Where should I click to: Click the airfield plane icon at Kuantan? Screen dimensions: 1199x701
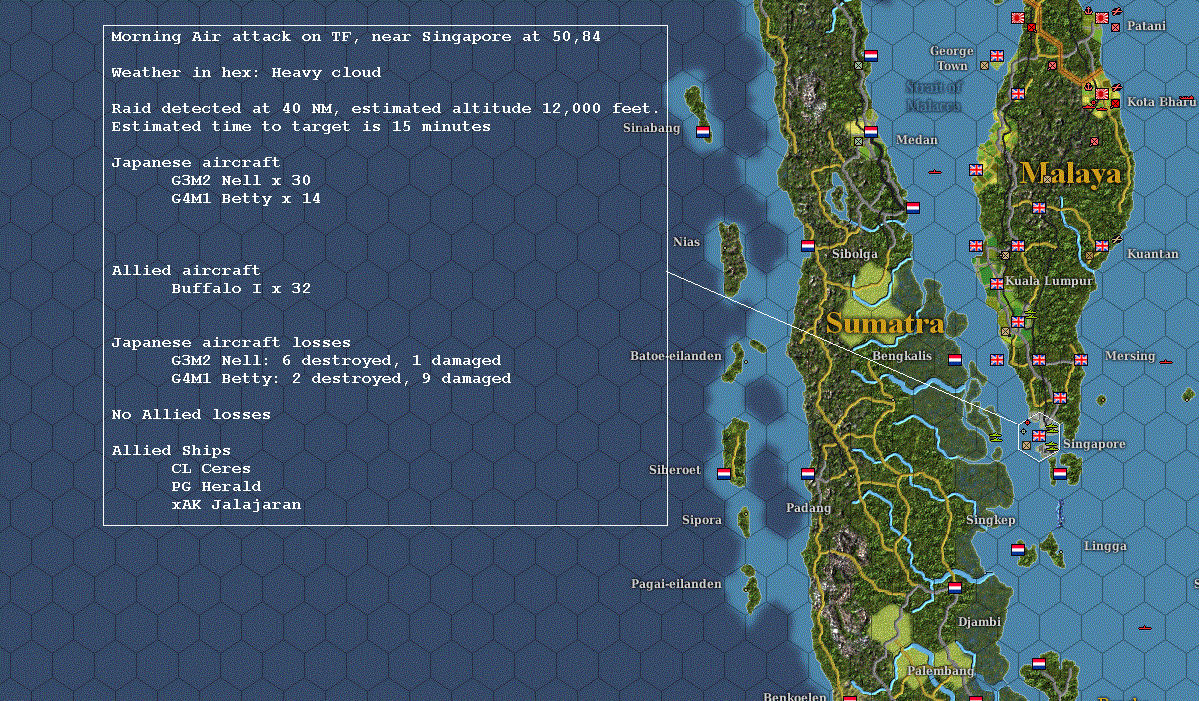pyautogui.click(x=1117, y=239)
